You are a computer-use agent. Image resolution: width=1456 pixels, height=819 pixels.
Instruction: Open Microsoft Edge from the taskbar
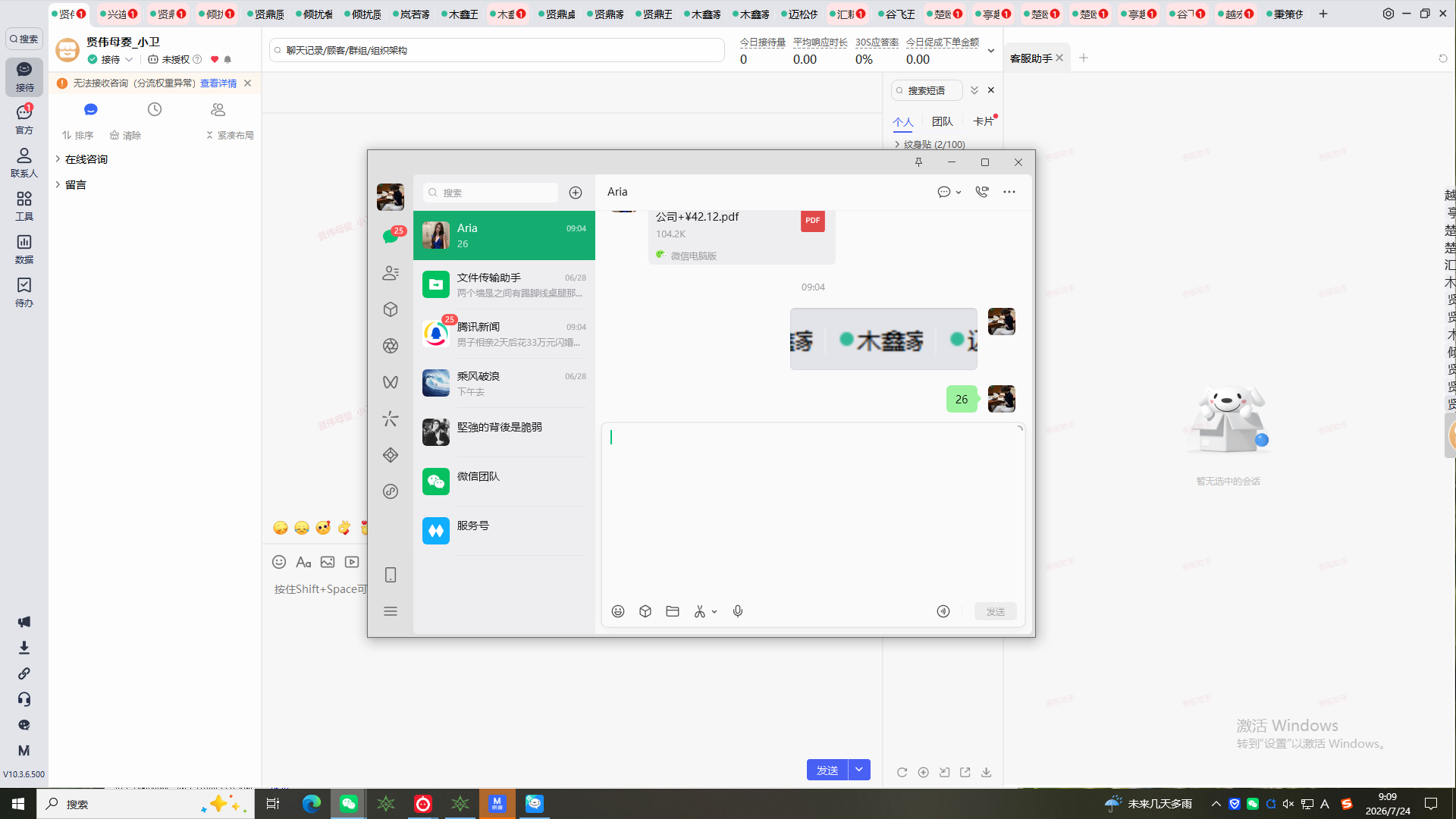click(x=312, y=804)
